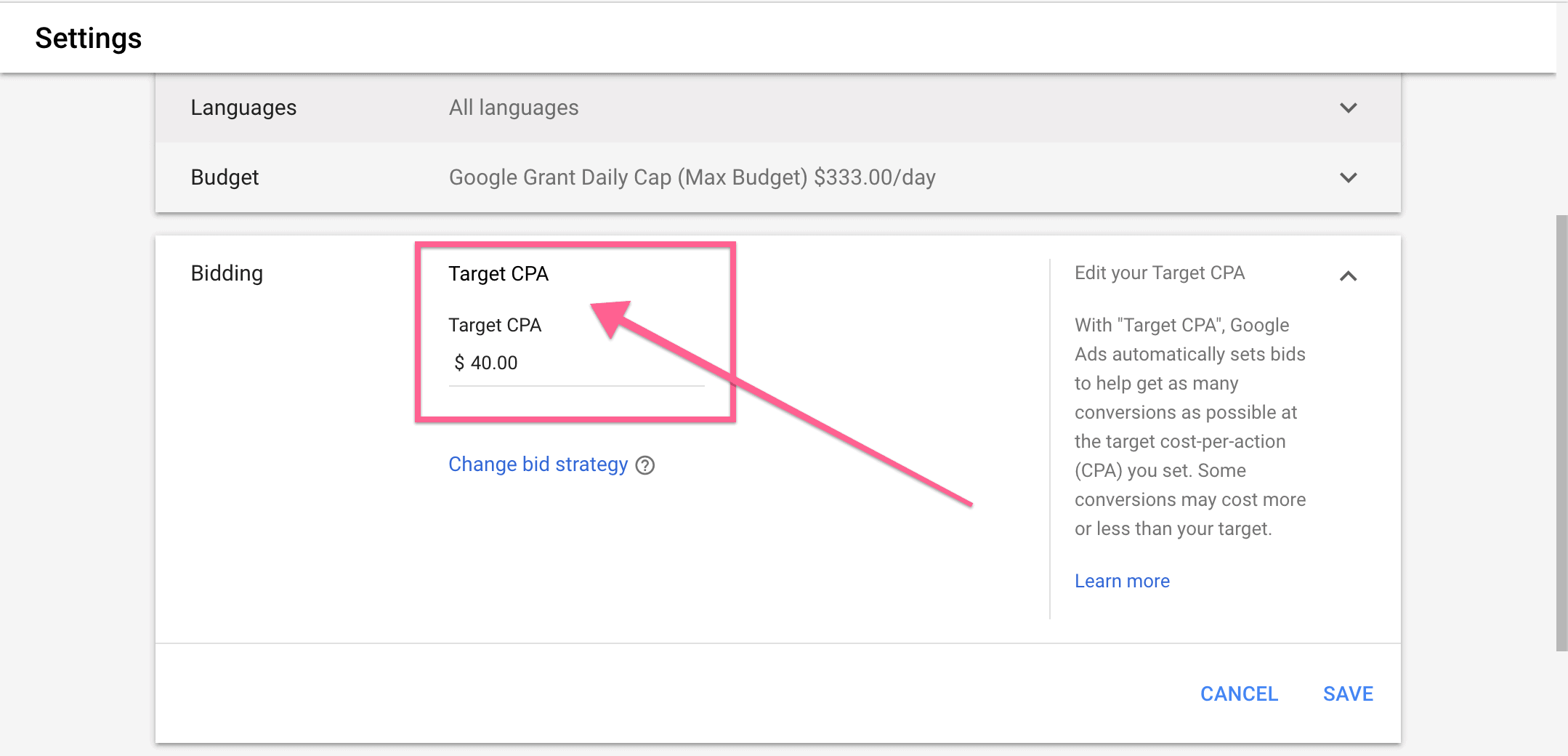1568x756 pixels.
Task: Open the Learn more link
Action: coord(1122,581)
